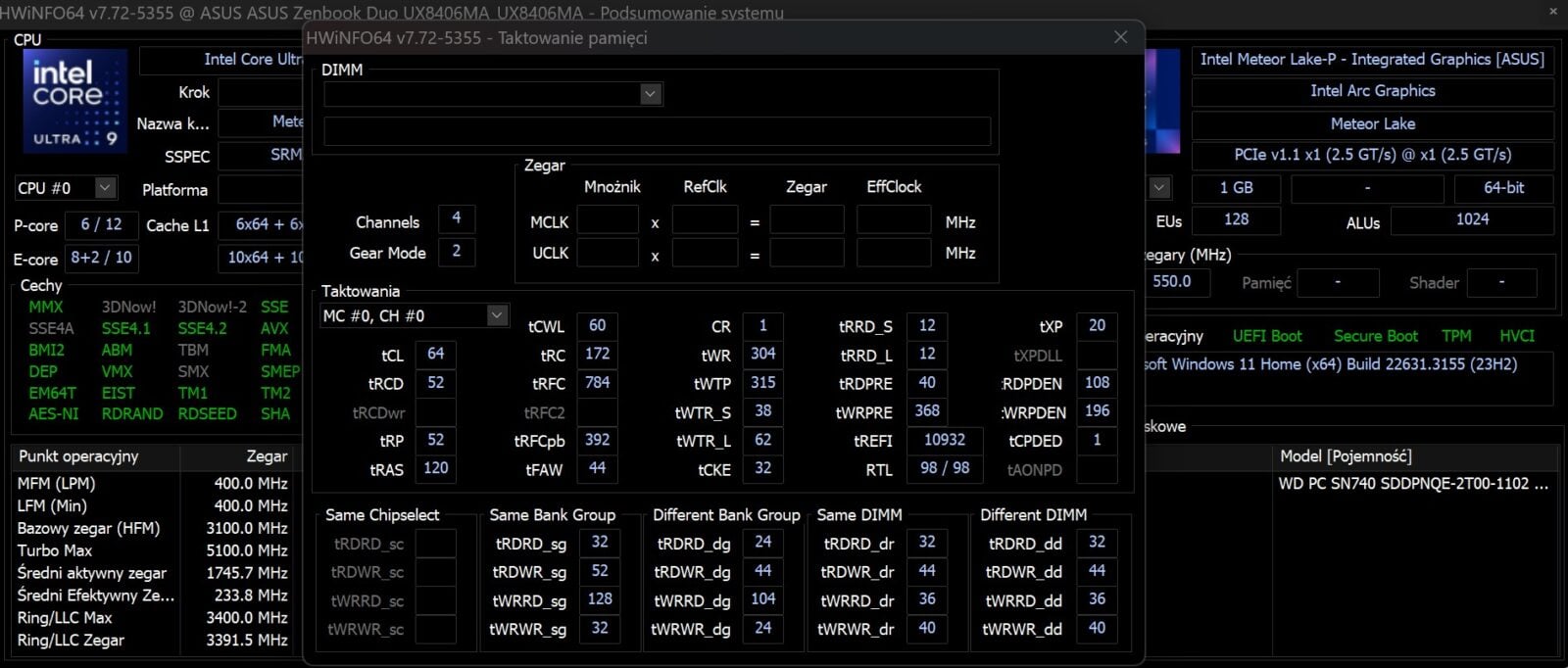Open the GPU selector dropdown arrow
Viewport: 1568px width, 668px height.
pyautogui.click(x=1159, y=188)
